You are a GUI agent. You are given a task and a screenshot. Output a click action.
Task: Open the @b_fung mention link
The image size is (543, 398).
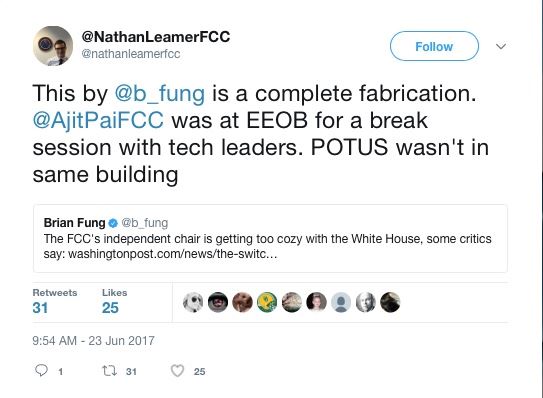[160, 94]
